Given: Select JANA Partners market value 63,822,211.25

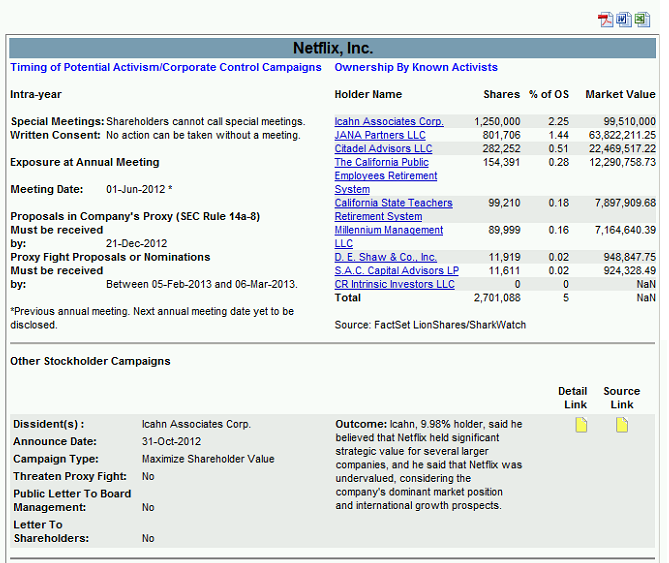Looking at the screenshot, I should coord(622,135).
